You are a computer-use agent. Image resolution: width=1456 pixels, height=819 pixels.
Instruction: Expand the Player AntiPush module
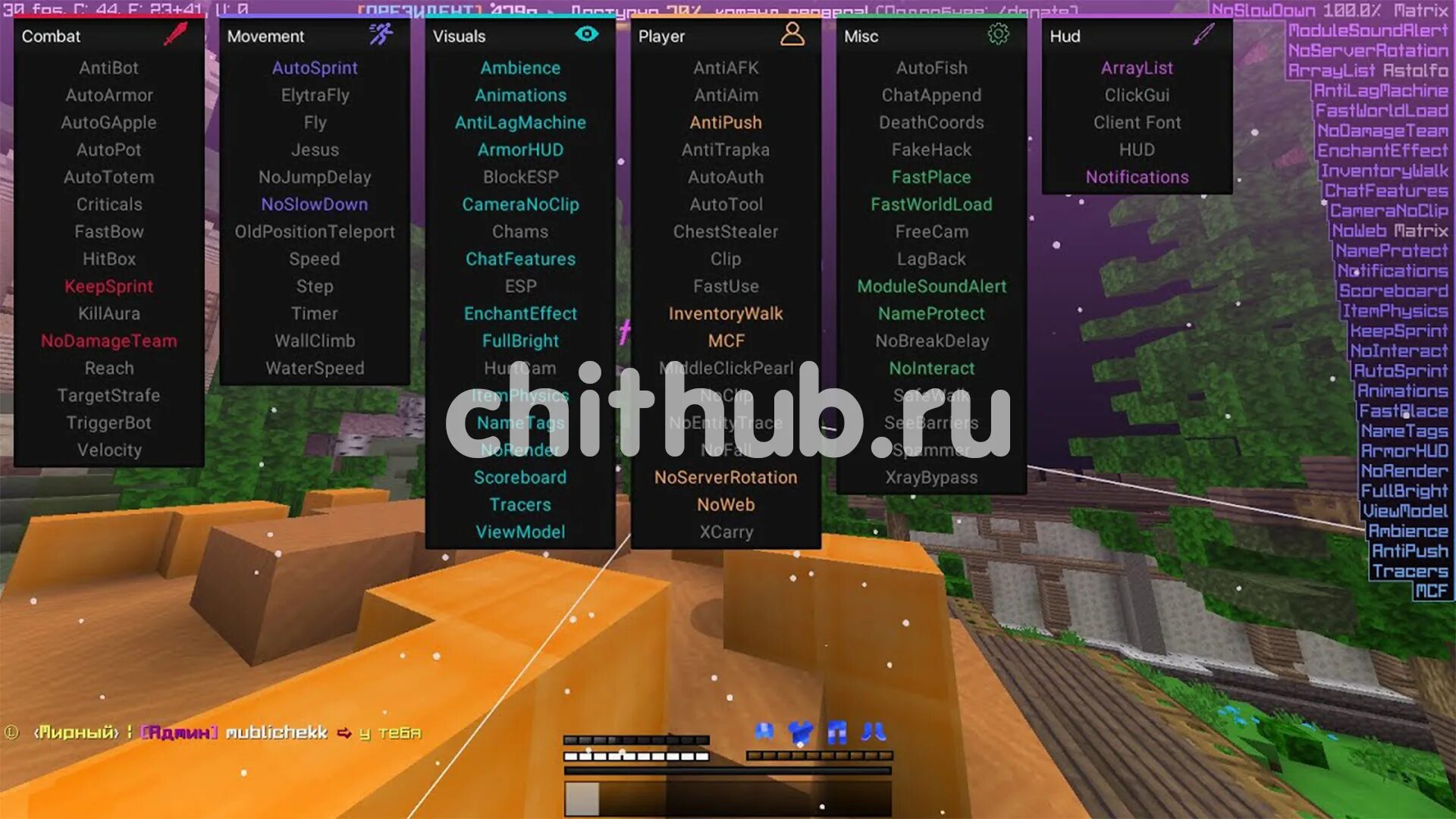coord(725,122)
